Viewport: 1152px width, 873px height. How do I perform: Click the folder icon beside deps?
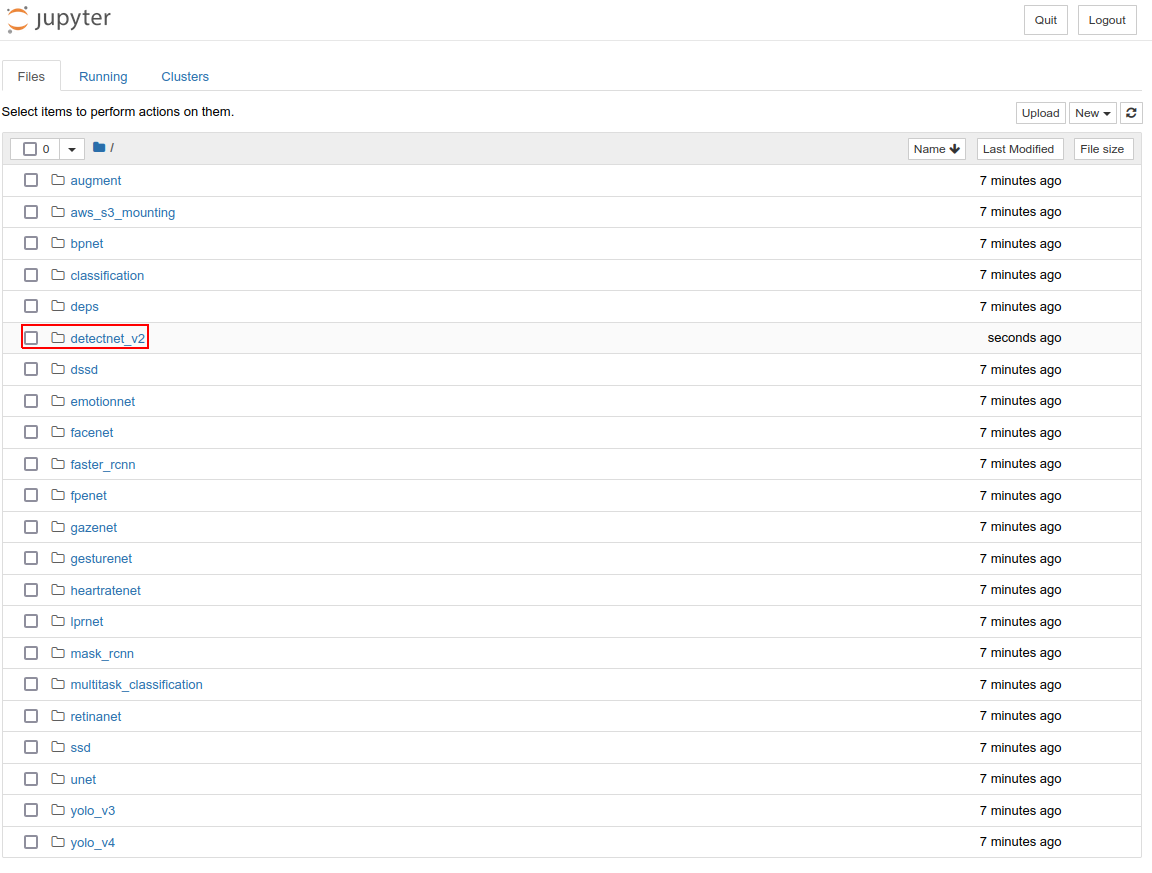coord(58,306)
